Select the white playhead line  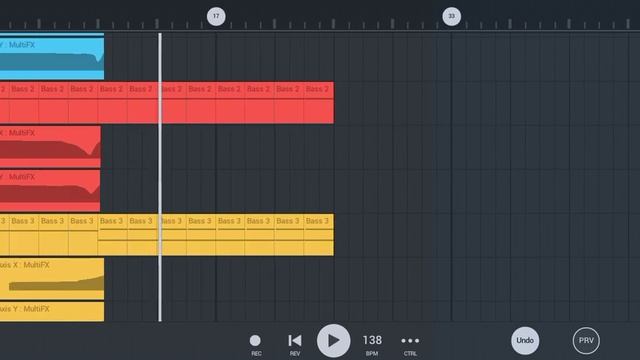(x=160, y=177)
